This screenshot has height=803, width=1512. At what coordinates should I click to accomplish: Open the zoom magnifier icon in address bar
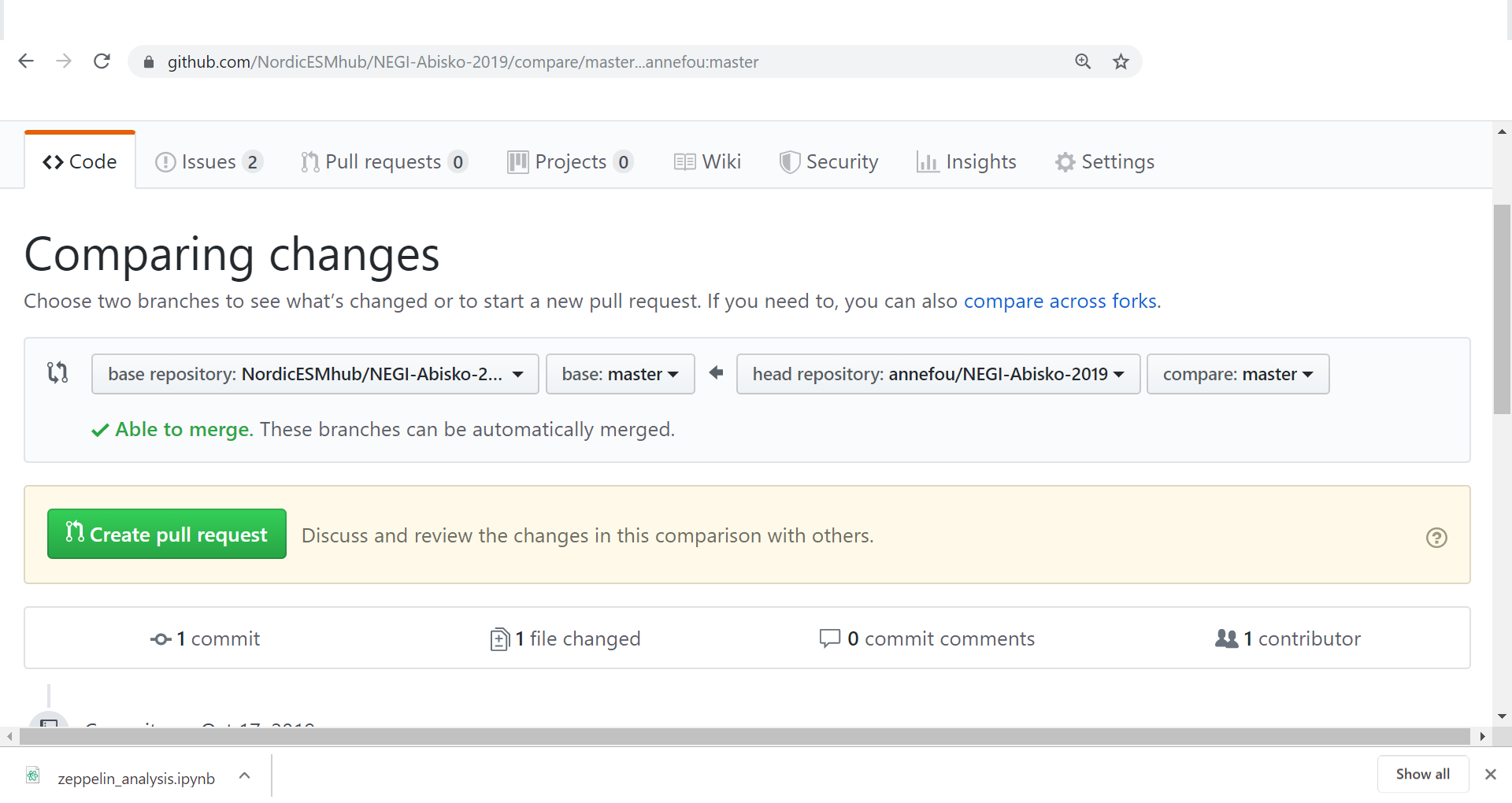coord(1083,61)
